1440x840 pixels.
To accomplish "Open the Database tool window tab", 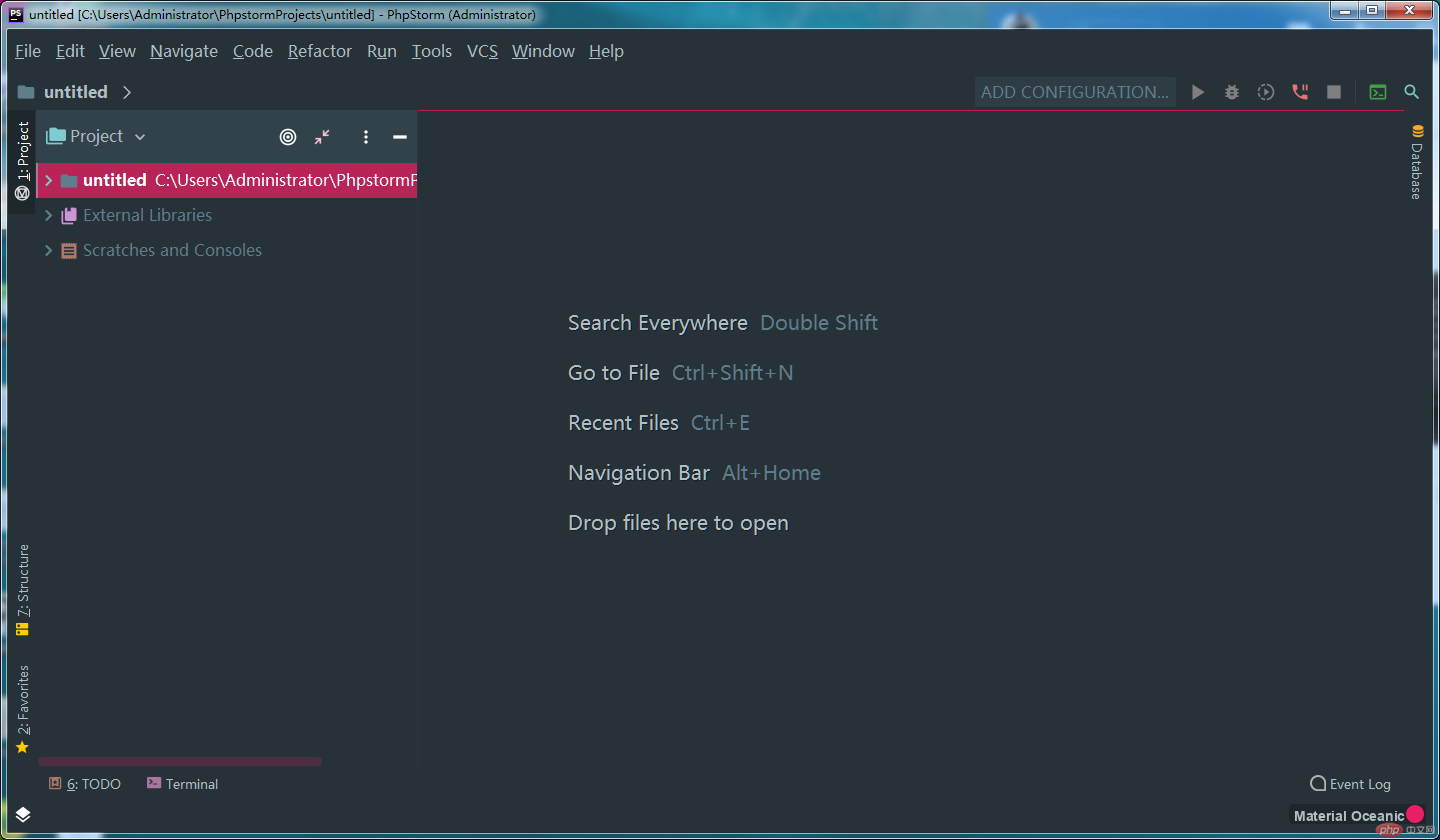I will pos(1417,162).
